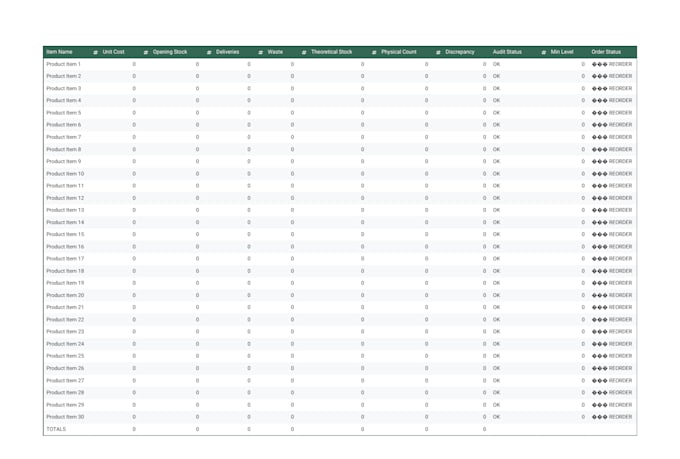Click the REORDER status in Product Item 30 row
This screenshot has width=680, height=459.
pos(612,417)
